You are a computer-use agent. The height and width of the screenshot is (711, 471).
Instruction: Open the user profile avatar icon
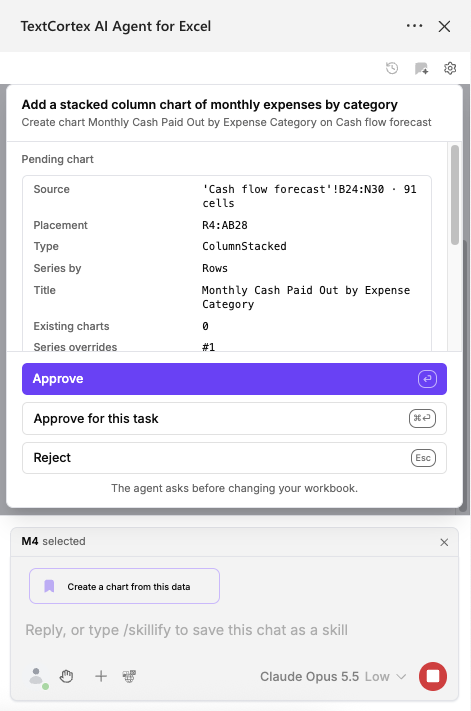pos(38,677)
